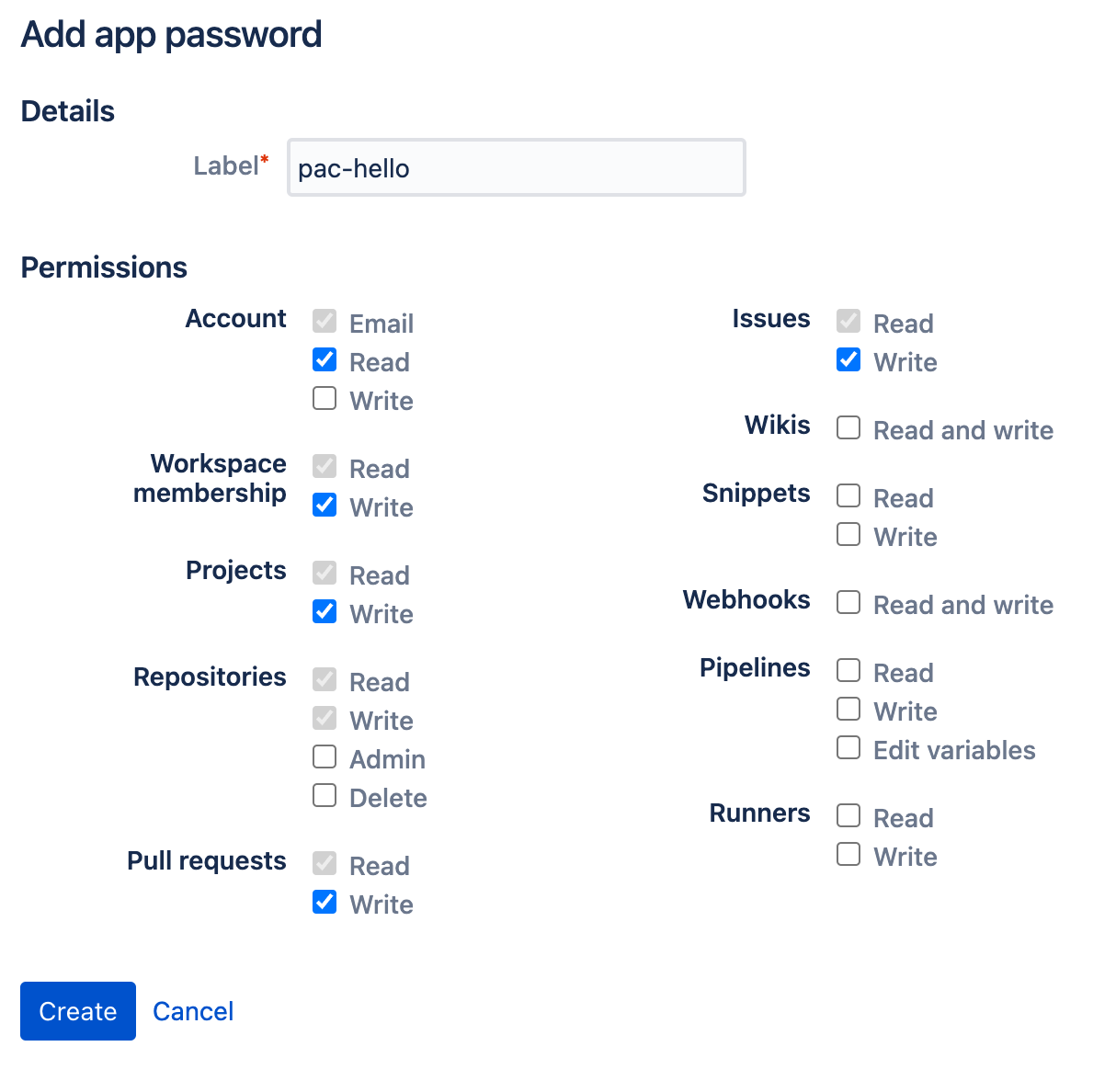Enable Pipelines Edit variables checkbox
This screenshot has width=1116, height=1092.
[x=848, y=747]
